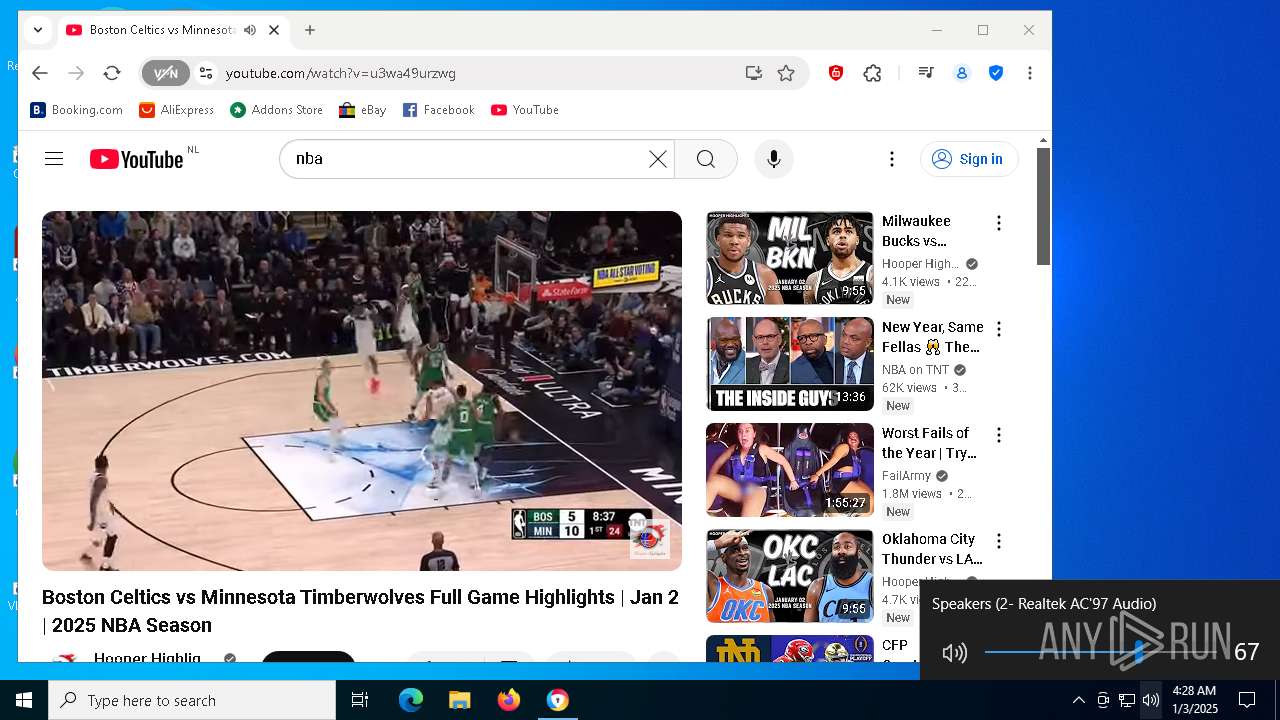1280x720 pixels.
Task: Launch Firefox from taskbar
Action: click(x=509, y=700)
